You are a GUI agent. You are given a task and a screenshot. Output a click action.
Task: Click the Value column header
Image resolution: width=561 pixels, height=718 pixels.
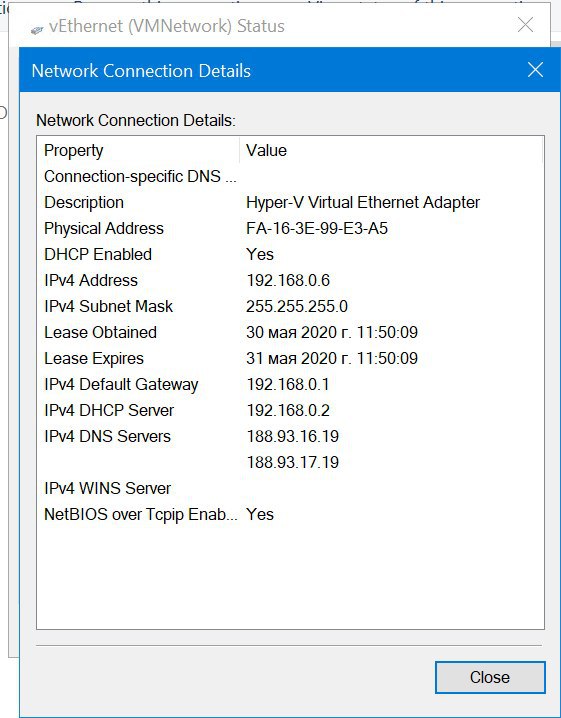[x=391, y=150]
